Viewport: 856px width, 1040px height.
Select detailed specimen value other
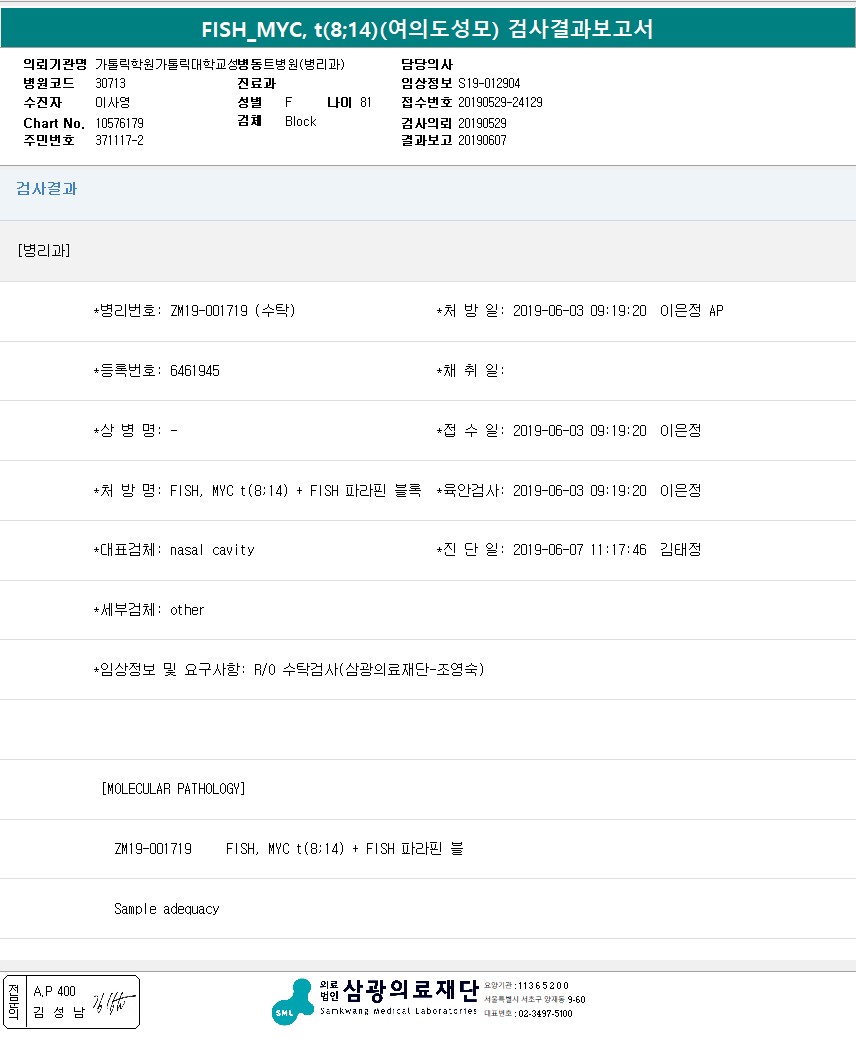pos(187,610)
